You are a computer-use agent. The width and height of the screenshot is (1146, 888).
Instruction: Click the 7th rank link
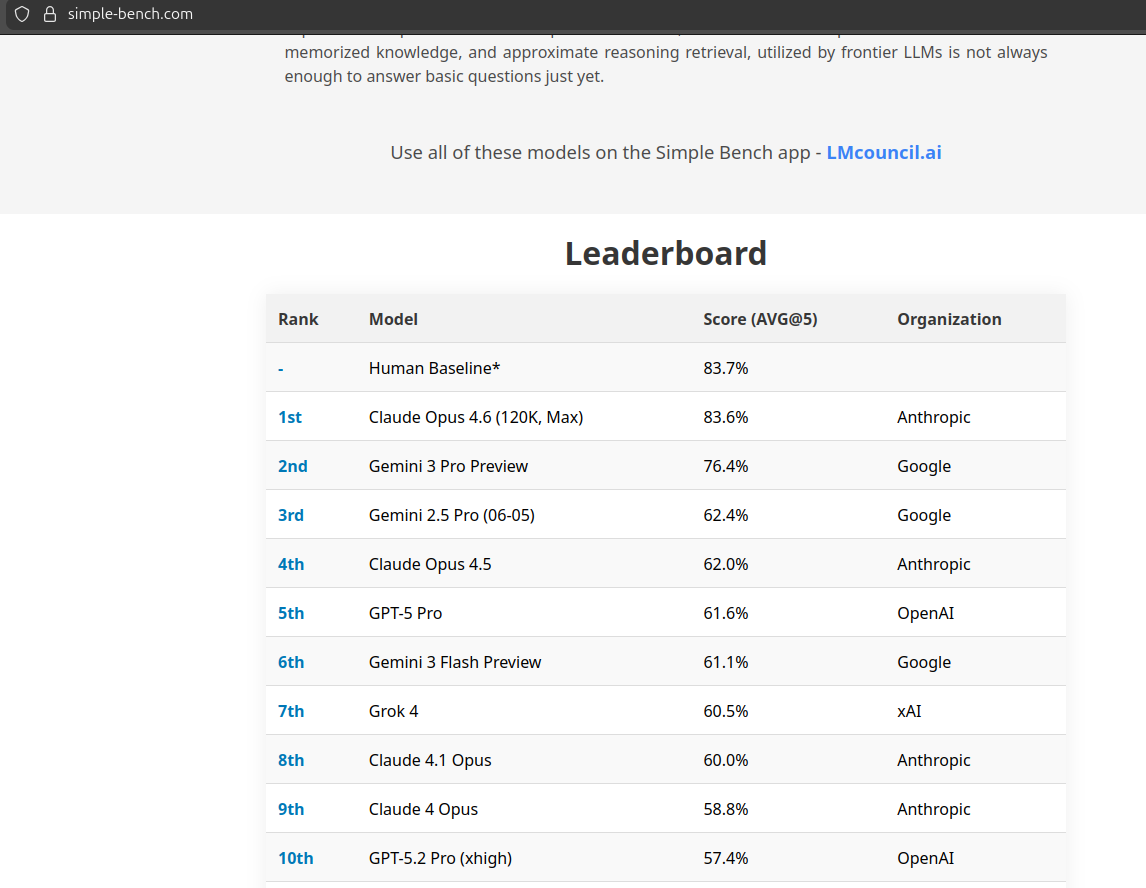(x=291, y=711)
